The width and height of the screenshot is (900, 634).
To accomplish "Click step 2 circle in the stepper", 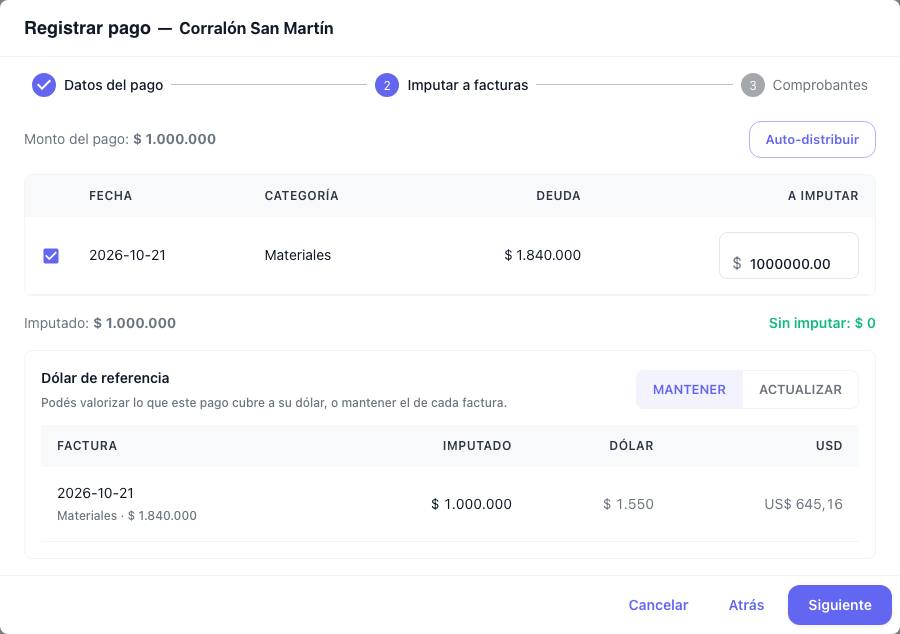I will tap(387, 85).
